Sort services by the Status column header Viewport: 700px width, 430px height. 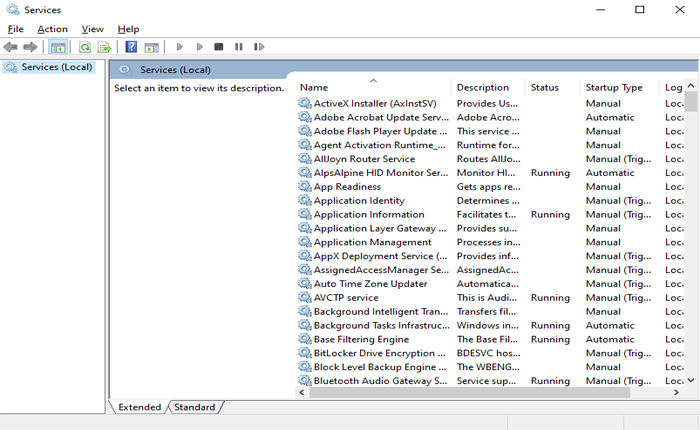point(545,88)
